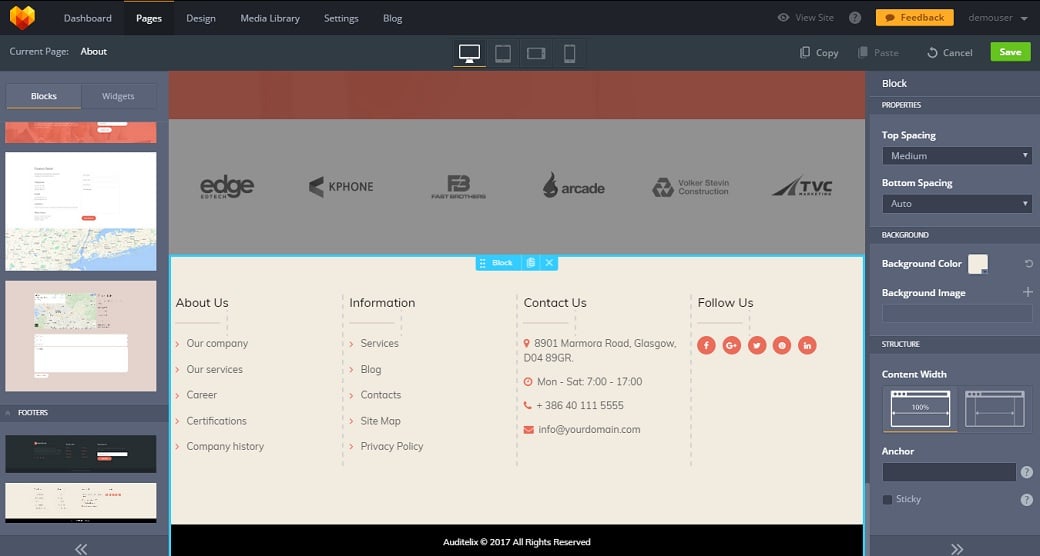Select the desktop preview device icon
The image size is (1040, 556).
(x=468, y=53)
